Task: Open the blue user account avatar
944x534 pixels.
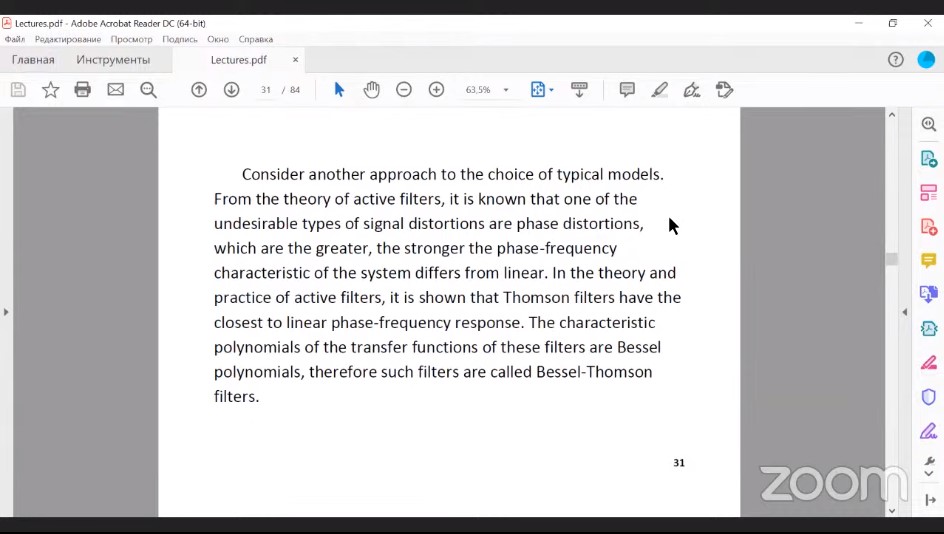Action: [926, 60]
